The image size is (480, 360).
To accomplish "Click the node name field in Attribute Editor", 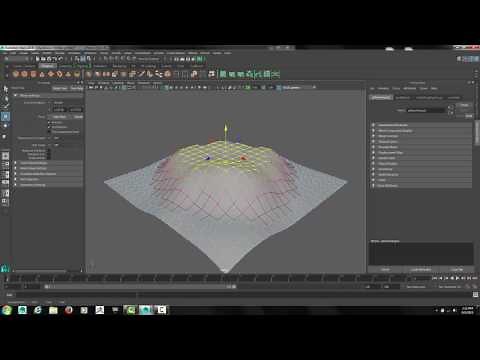I will click(426, 110).
